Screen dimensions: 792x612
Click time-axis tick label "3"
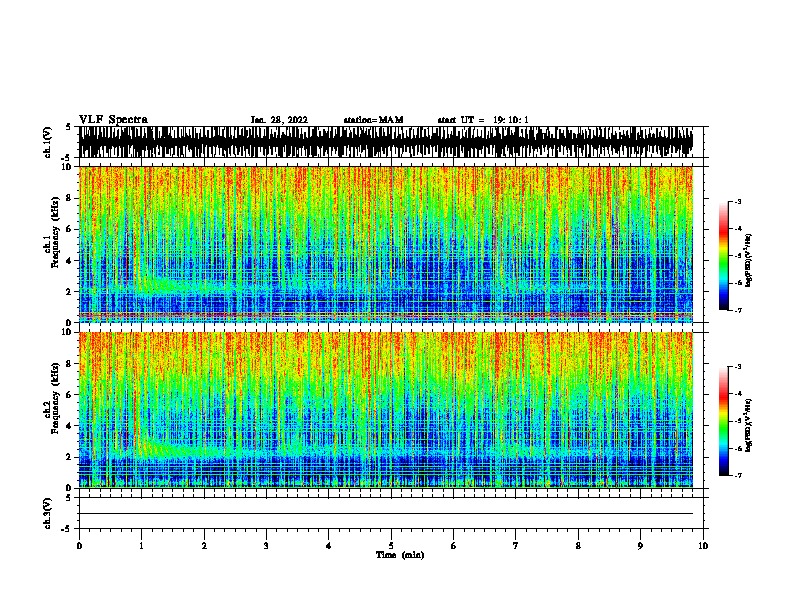[266, 546]
